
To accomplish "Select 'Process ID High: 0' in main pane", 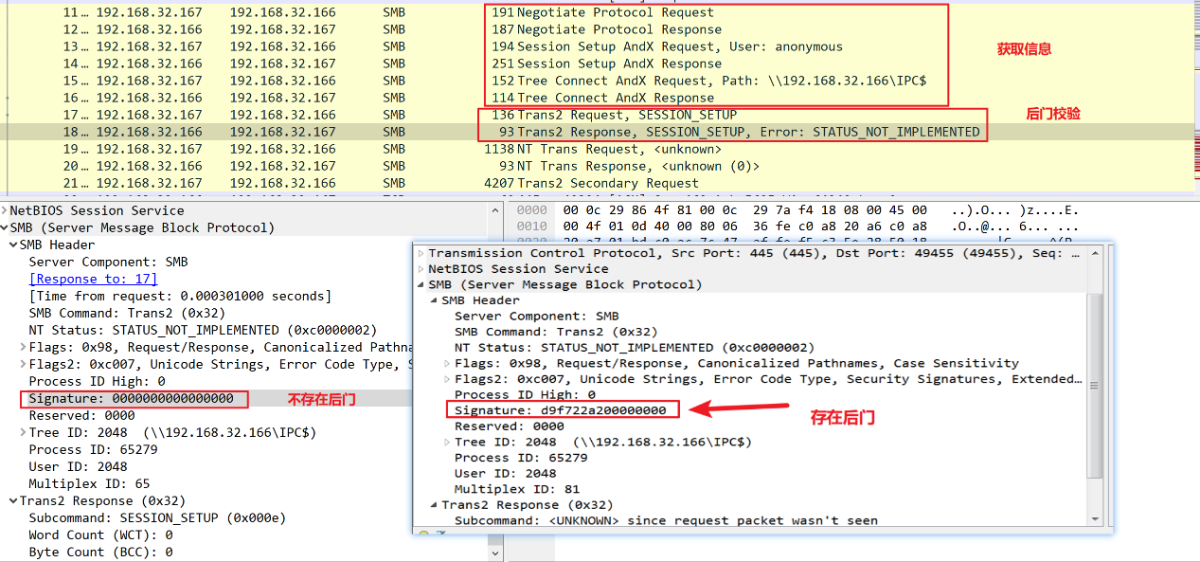I will (97, 381).
